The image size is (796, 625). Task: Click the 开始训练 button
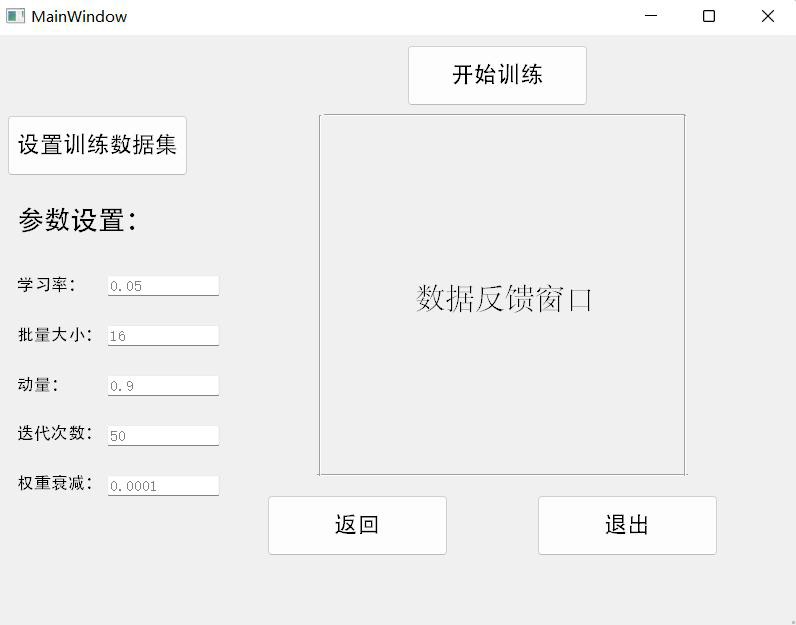pos(497,76)
